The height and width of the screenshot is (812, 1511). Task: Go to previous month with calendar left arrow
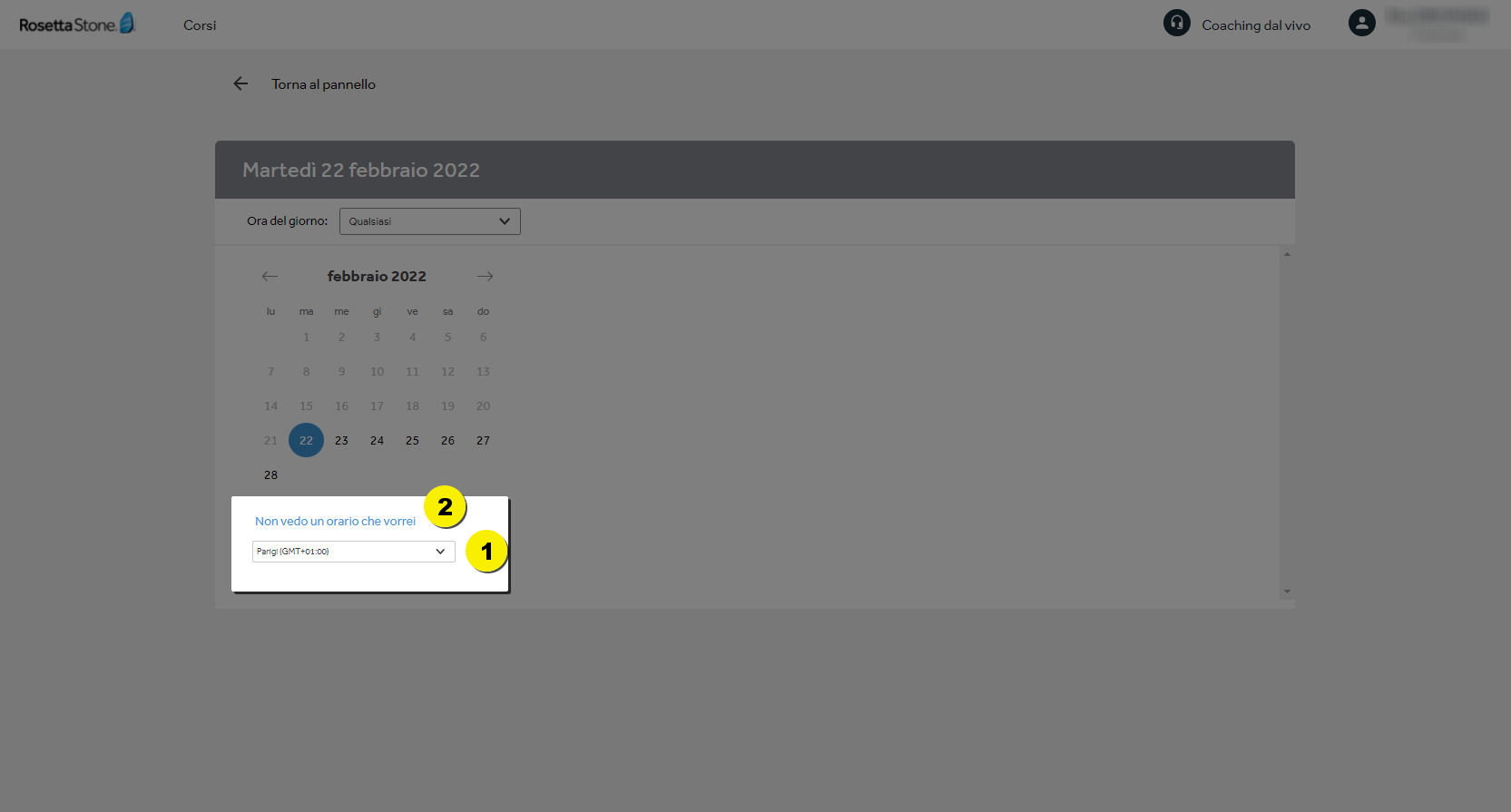270,276
